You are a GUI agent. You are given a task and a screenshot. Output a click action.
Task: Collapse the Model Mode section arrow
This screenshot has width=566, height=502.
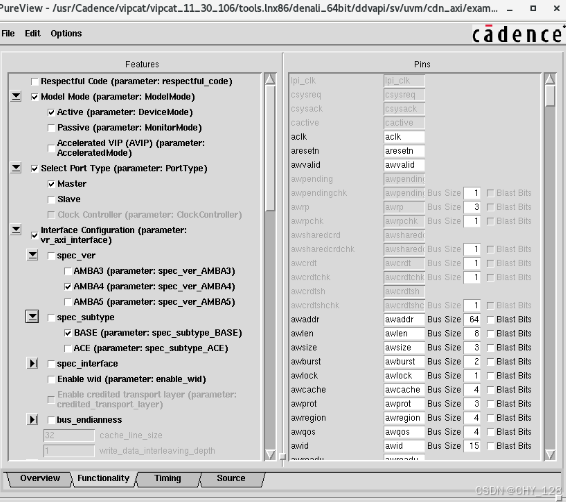16,96
